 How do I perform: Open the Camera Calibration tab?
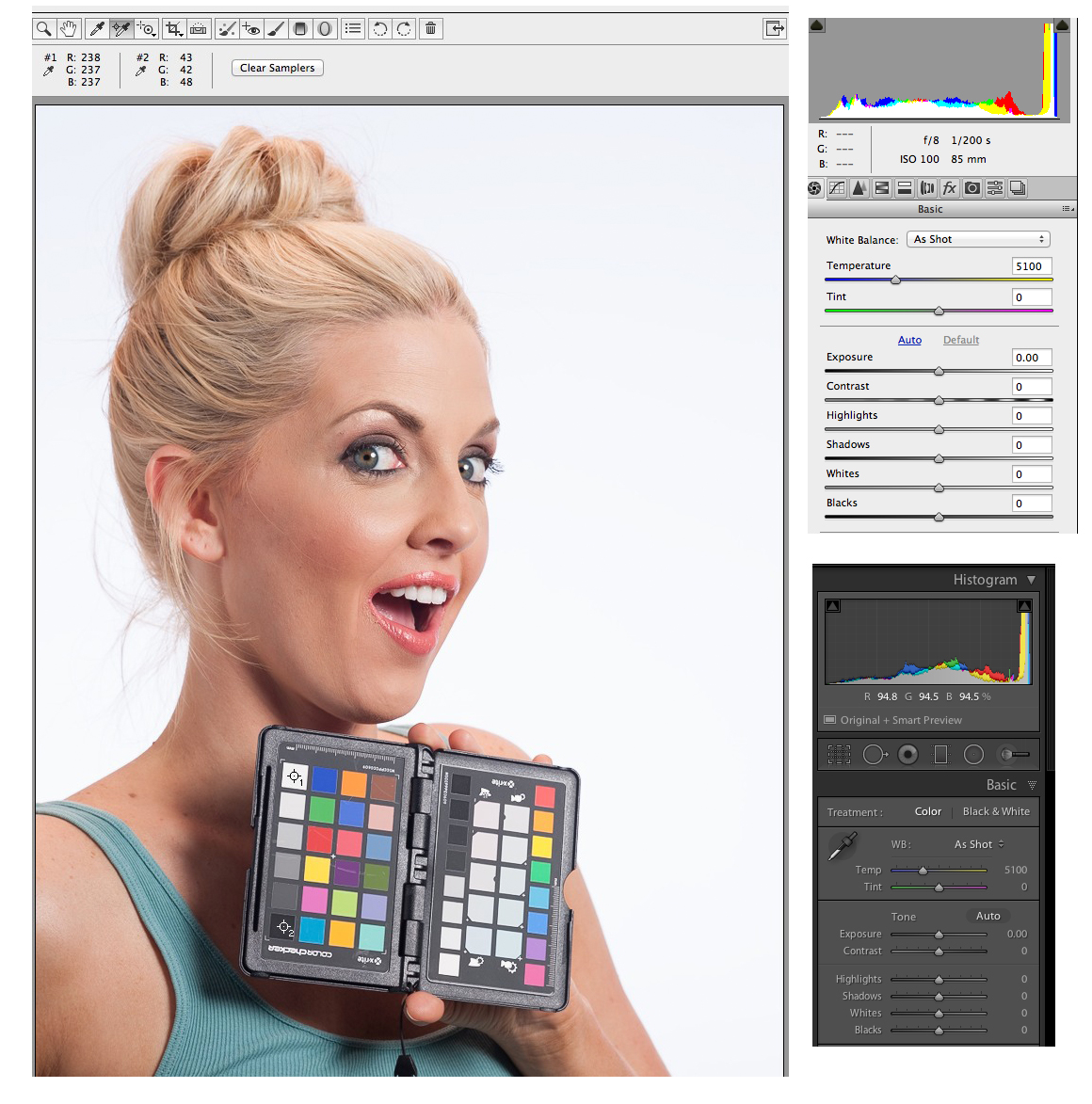point(972,188)
